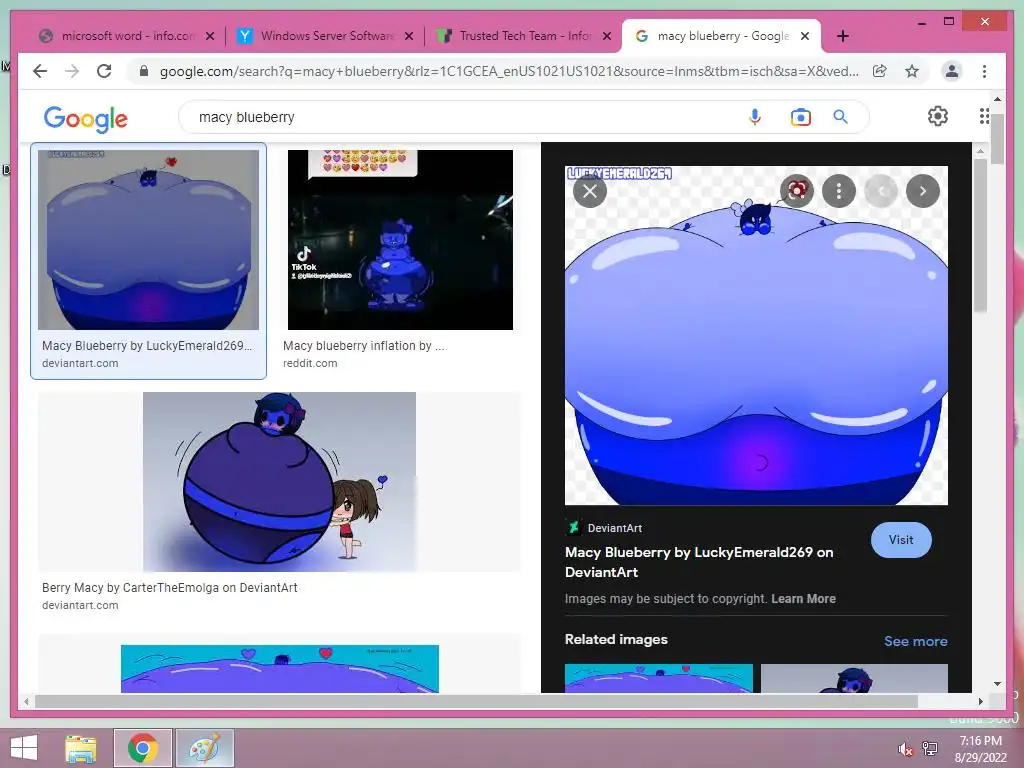Open the first related image thumbnail
This screenshot has width=1024, height=768.
click(658, 679)
